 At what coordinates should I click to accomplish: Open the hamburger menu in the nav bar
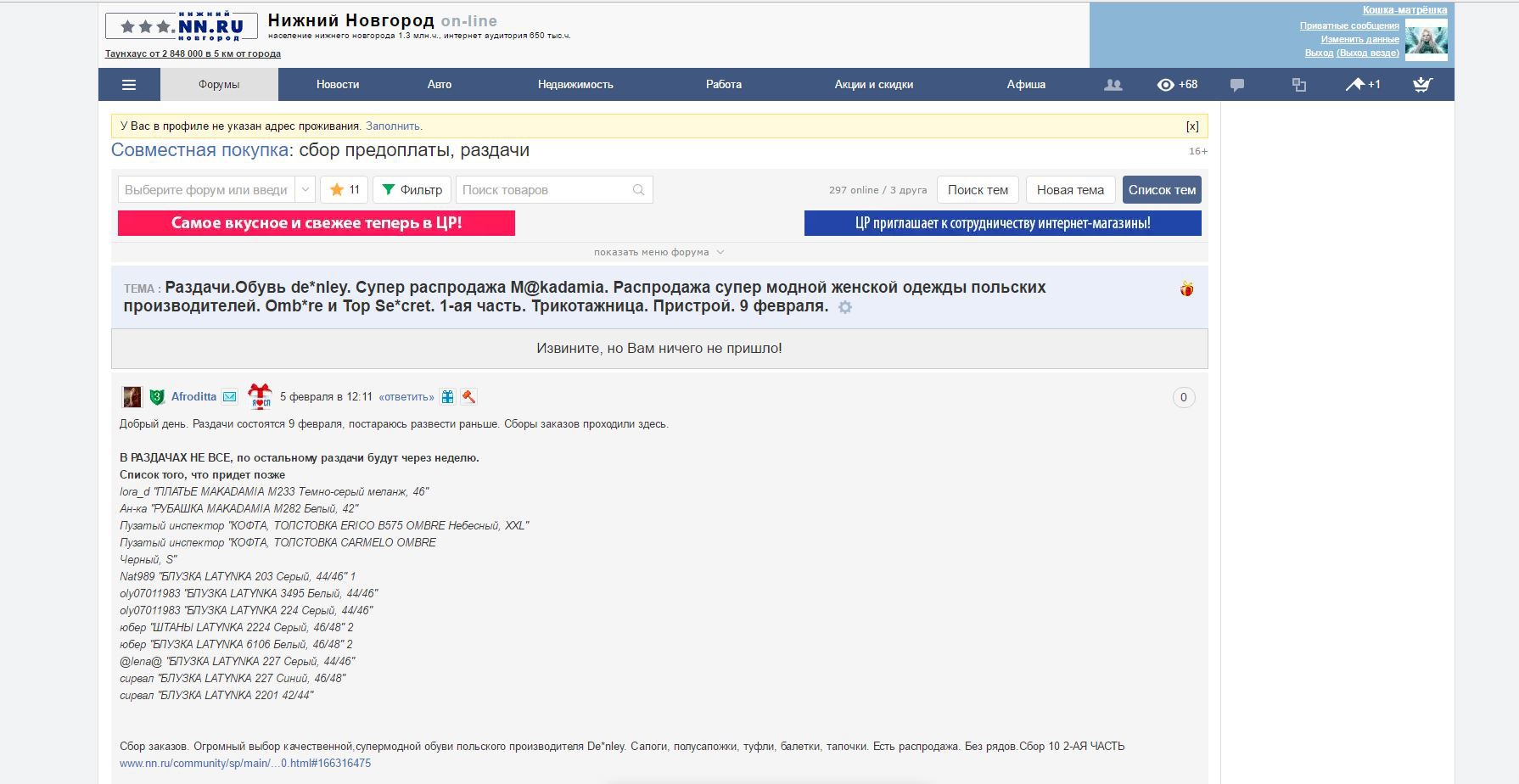coord(129,85)
